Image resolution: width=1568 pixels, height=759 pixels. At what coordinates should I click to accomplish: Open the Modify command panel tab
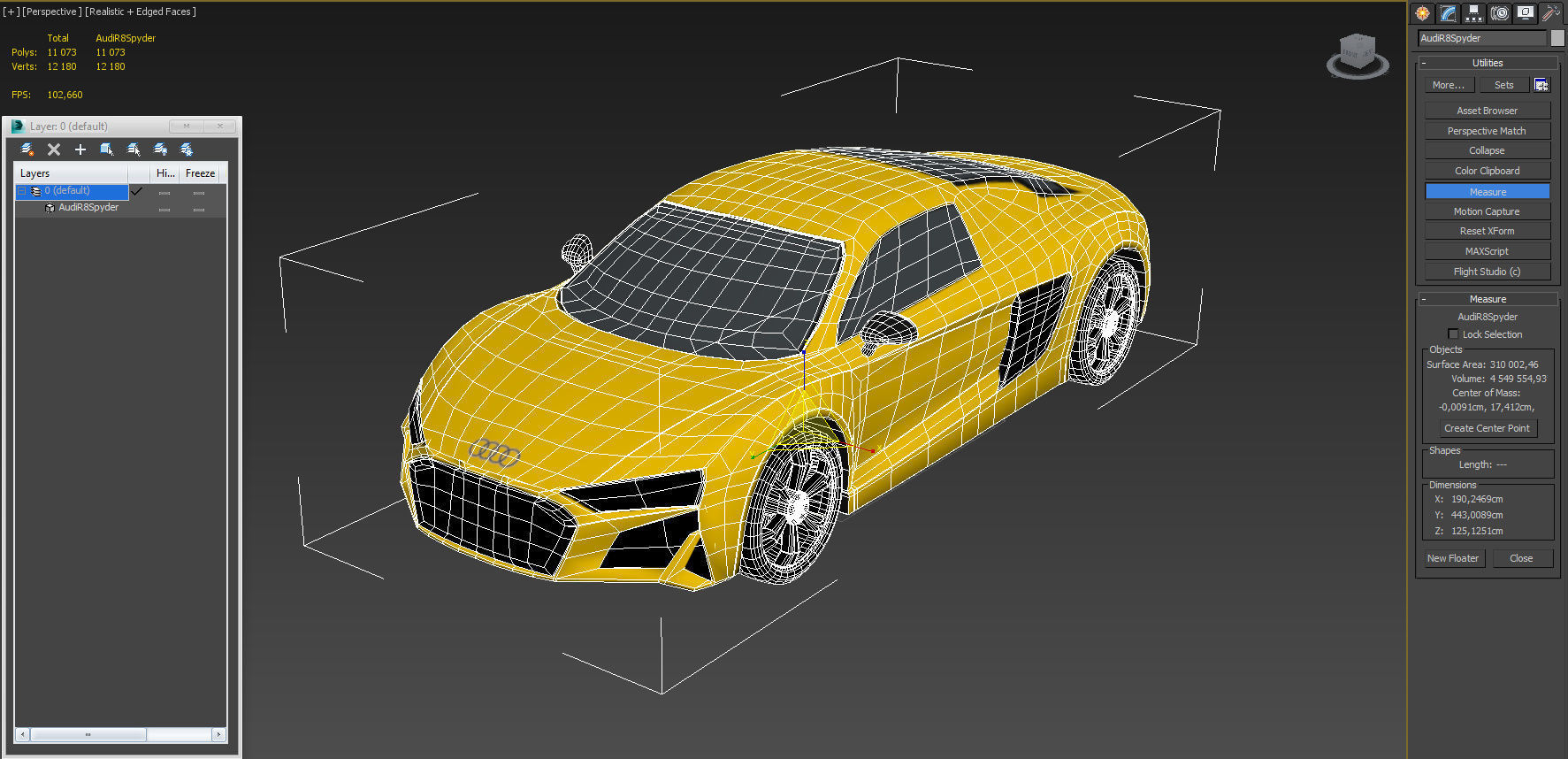[x=1448, y=13]
